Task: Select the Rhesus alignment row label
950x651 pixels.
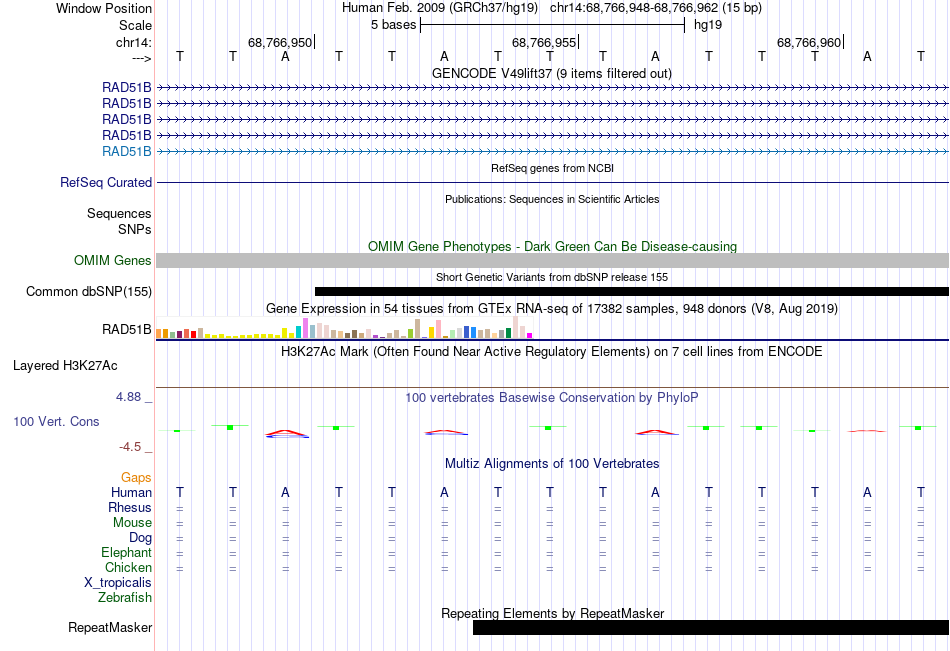Action: point(130,507)
